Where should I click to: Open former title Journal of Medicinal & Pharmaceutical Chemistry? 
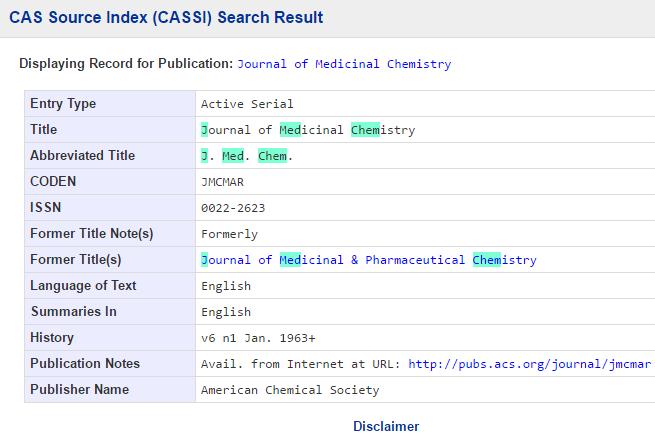368,260
